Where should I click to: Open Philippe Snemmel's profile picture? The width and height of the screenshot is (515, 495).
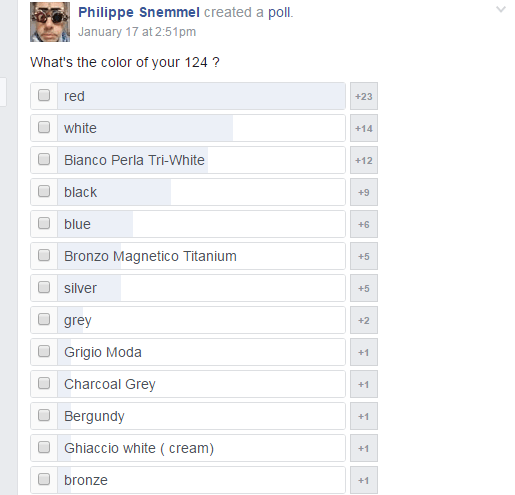(50, 22)
